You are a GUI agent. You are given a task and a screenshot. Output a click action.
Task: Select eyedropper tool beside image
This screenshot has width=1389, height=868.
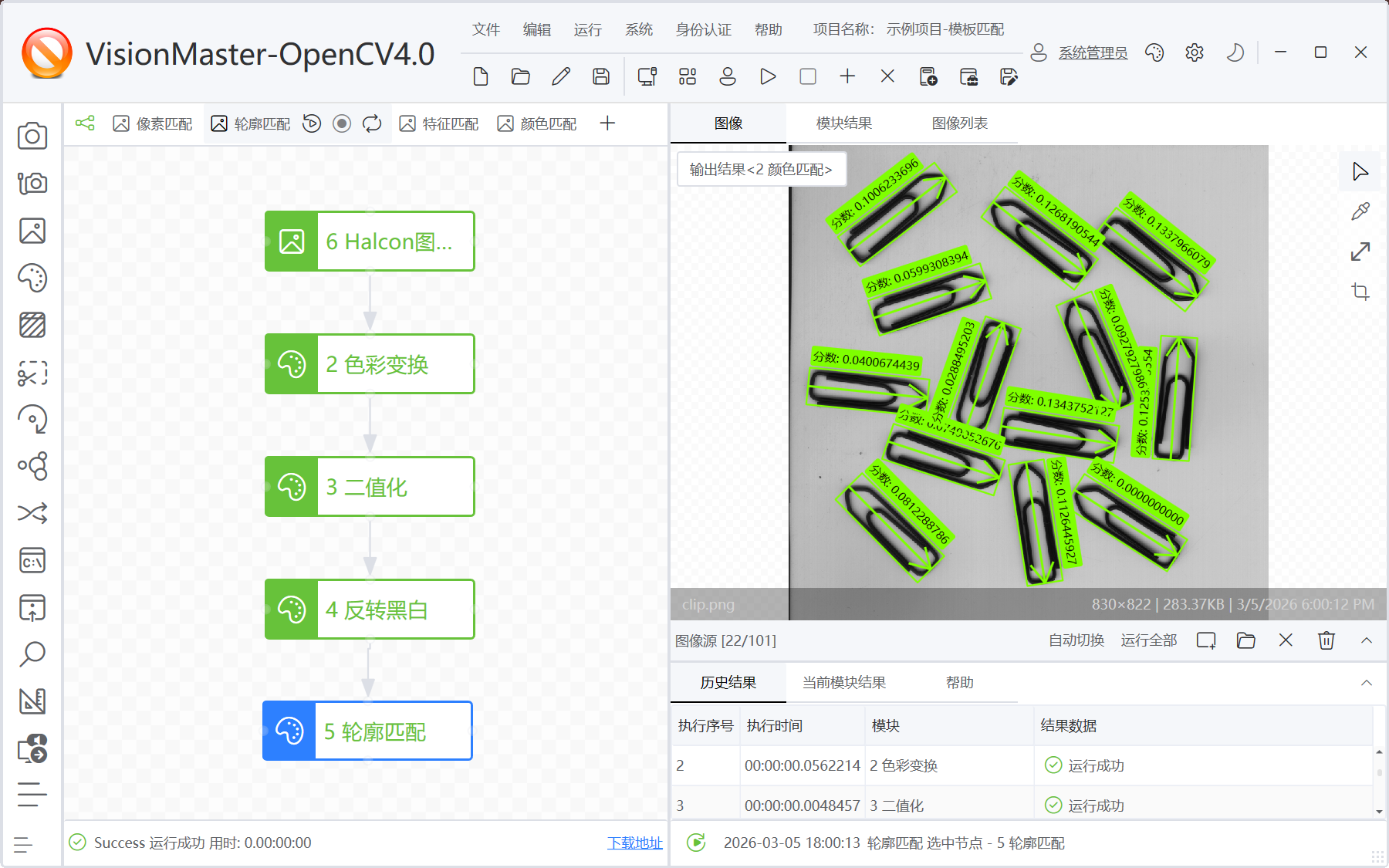[1360, 211]
